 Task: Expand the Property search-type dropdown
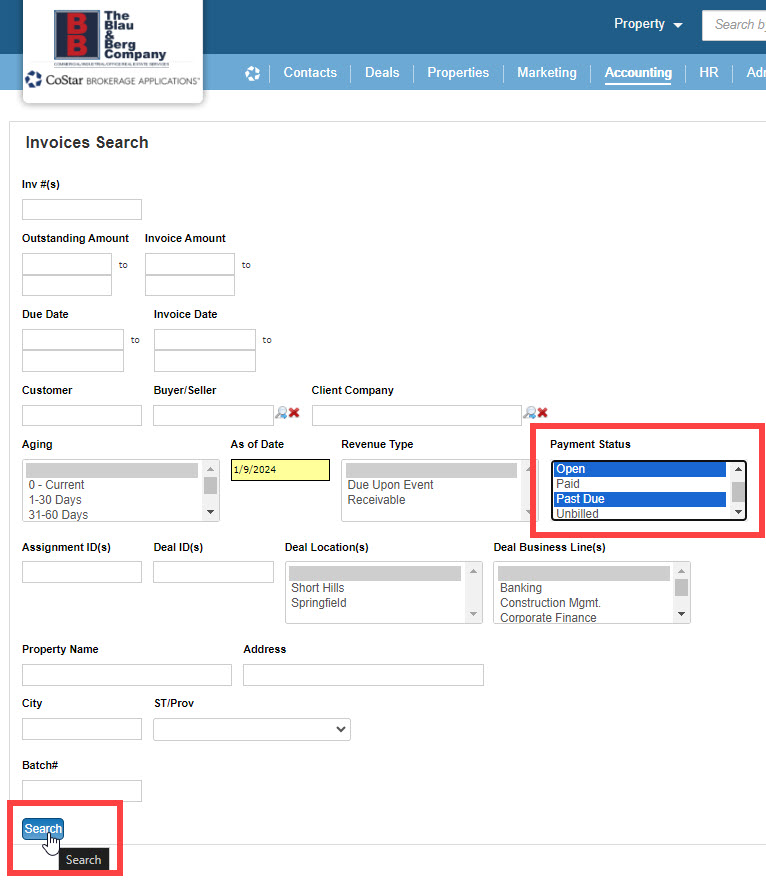coord(648,24)
